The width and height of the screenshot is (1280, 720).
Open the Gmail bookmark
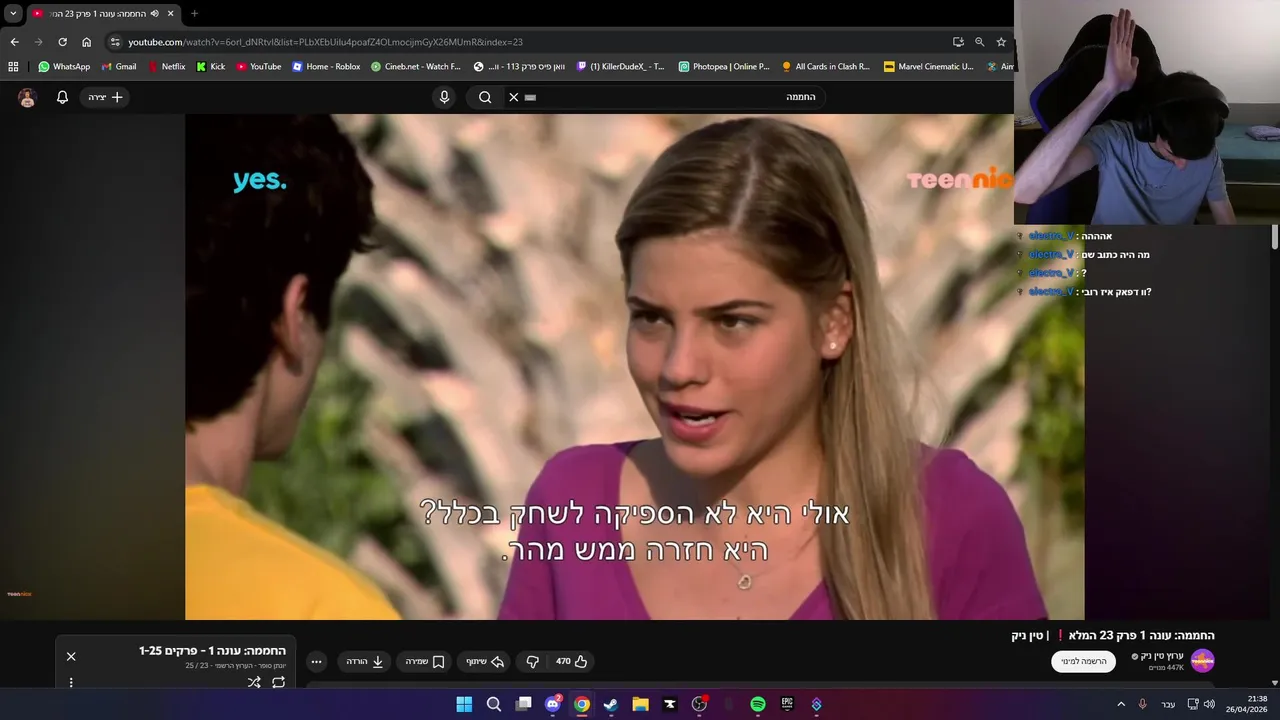click(x=119, y=67)
